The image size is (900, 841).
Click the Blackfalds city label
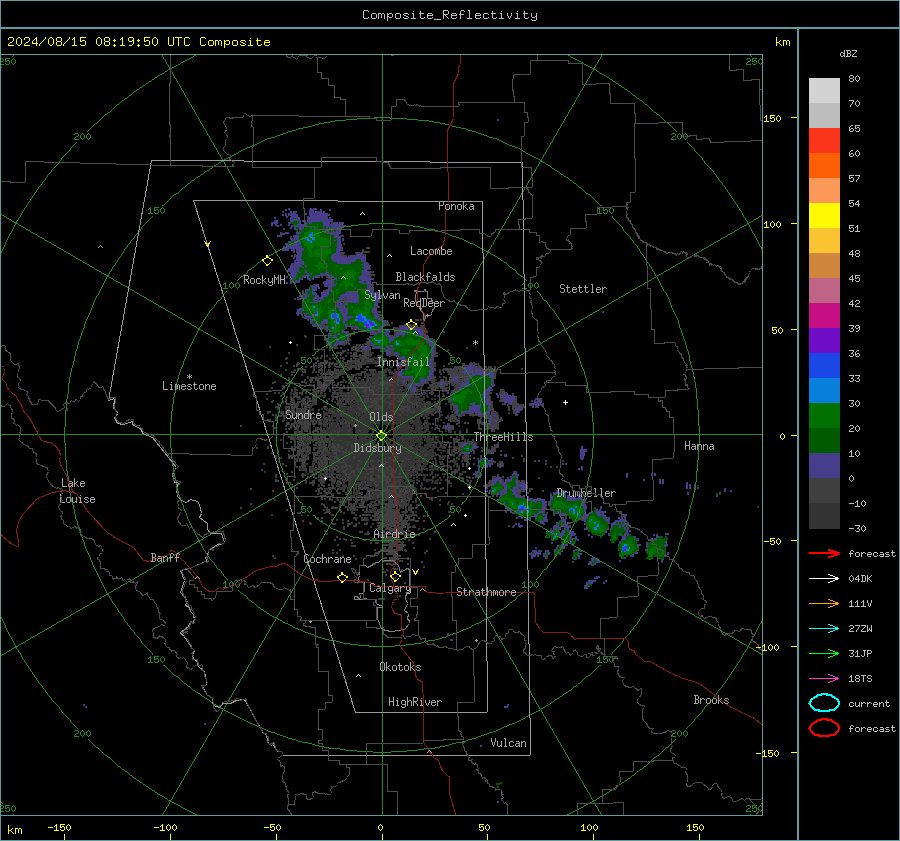click(425, 277)
